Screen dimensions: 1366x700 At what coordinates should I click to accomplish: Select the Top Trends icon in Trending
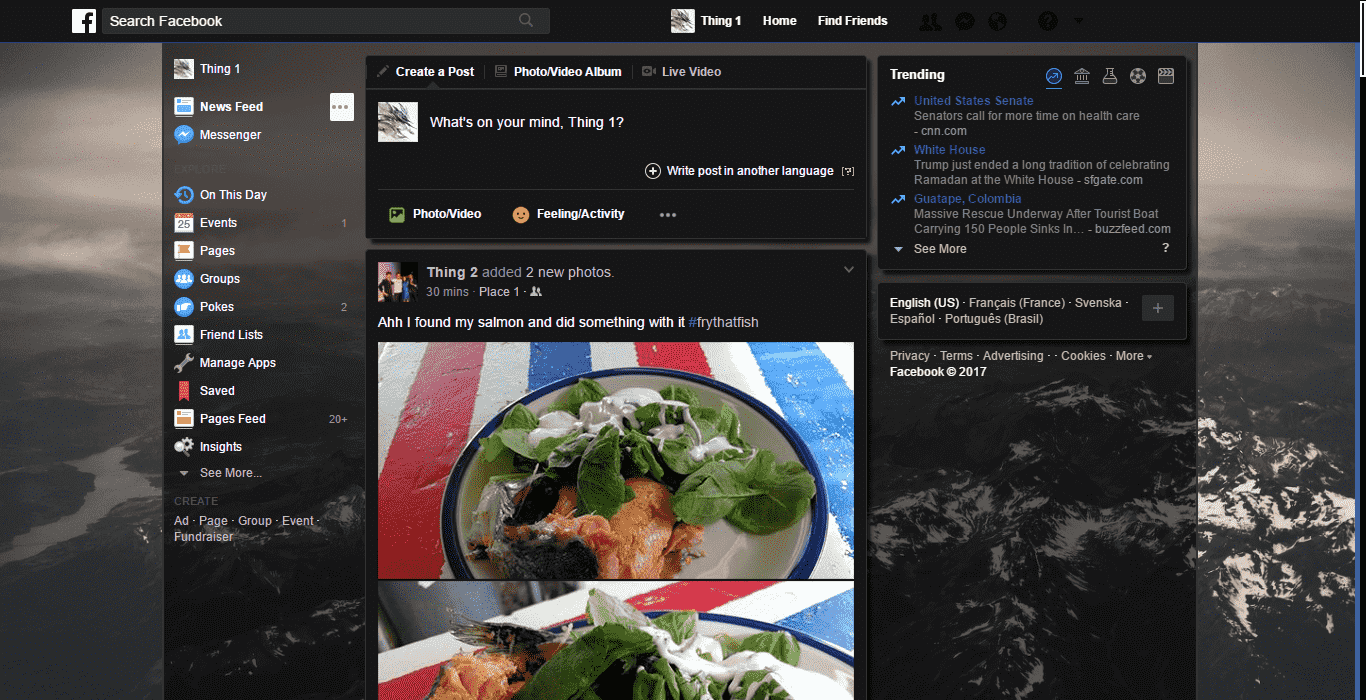tap(1054, 76)
